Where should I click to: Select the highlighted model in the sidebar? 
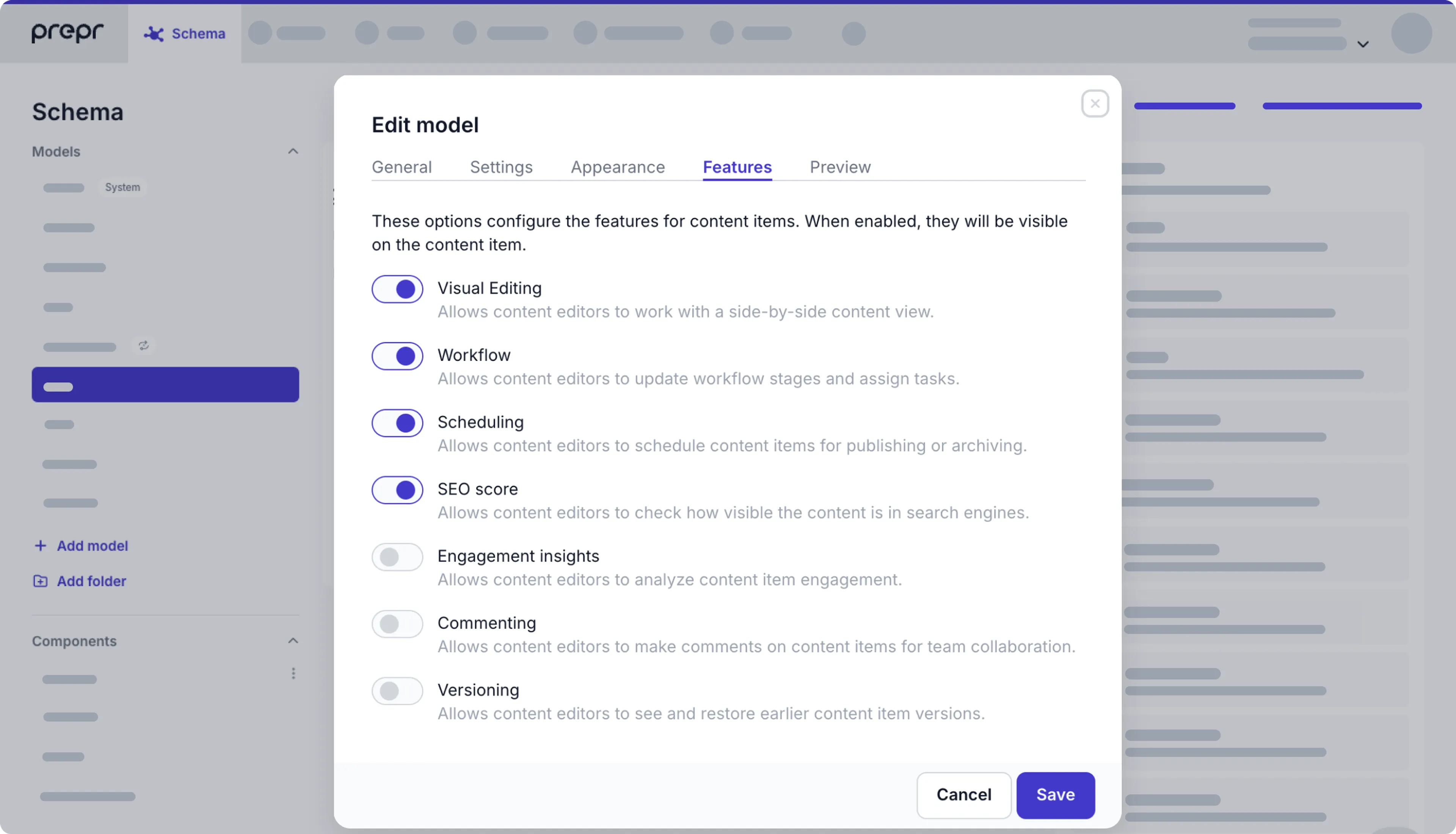point(165,384)
